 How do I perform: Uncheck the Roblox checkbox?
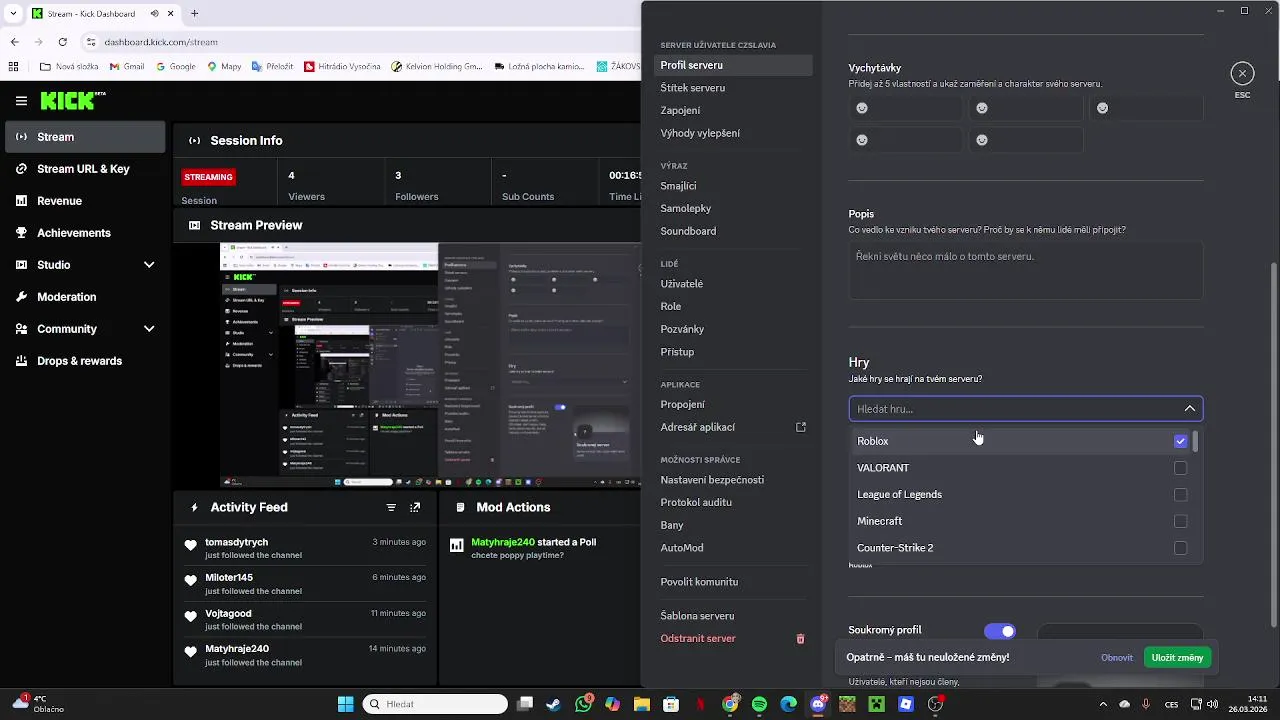click(x=1181, y=441)
